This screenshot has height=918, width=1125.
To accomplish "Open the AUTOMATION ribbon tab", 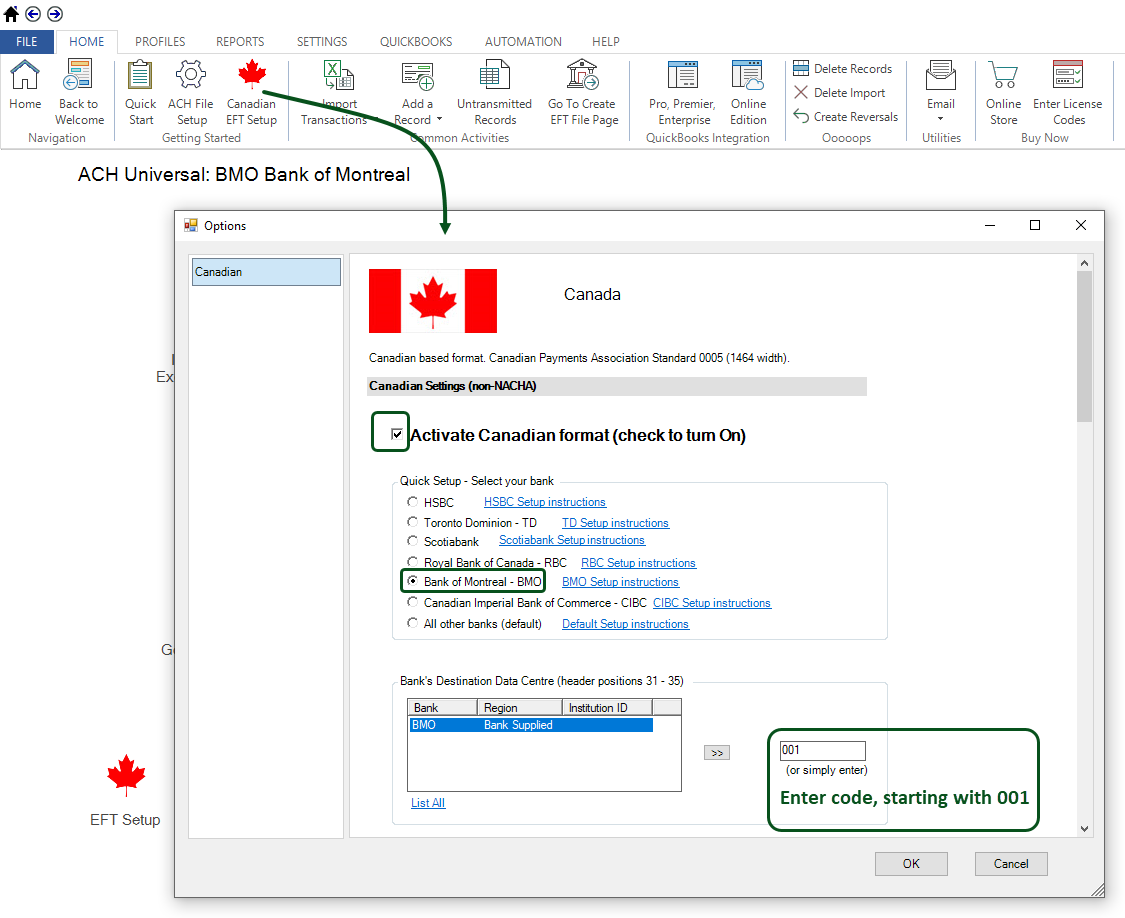I will pyautogui.click(x=521, y=42).
